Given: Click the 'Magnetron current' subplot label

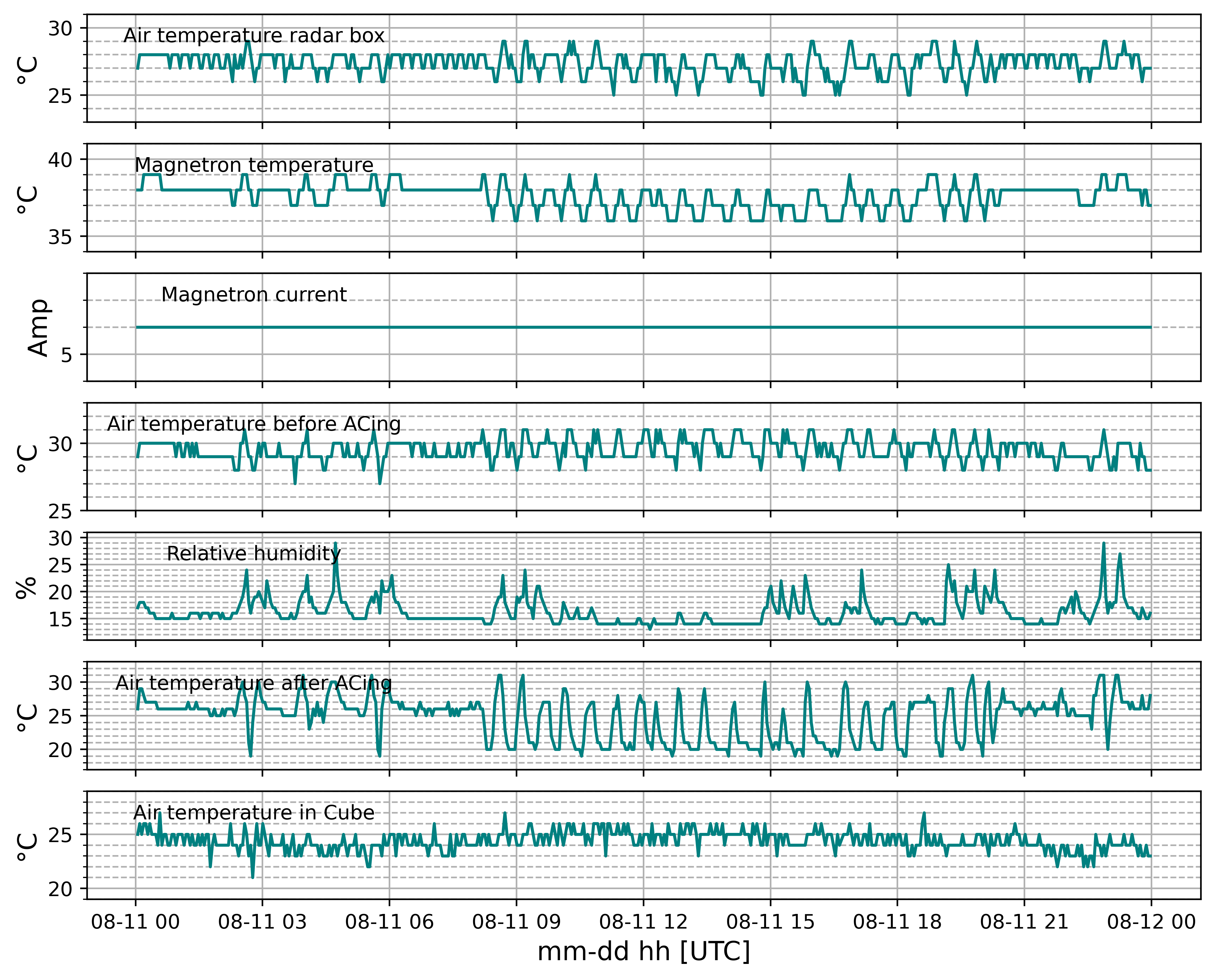Looking at the screenshot, I should click(254, 295).
